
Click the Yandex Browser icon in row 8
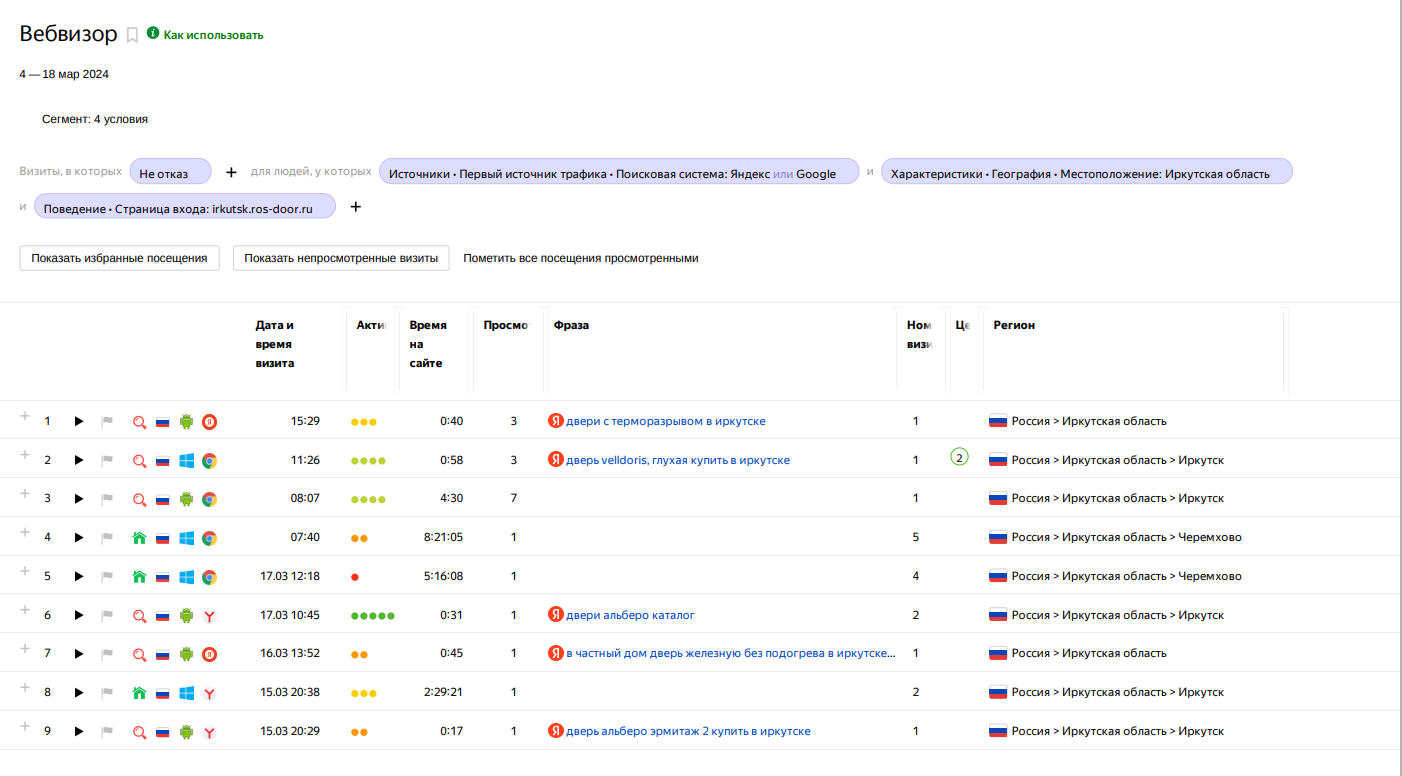(x=209, y=693)
